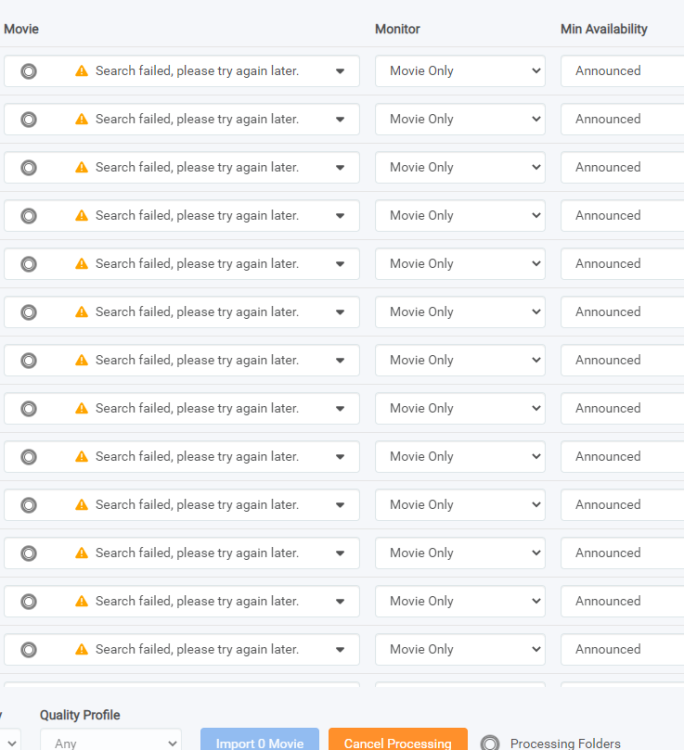Click the Monitor column header
The image size is (684, 750).
click(x=397, y=29)
